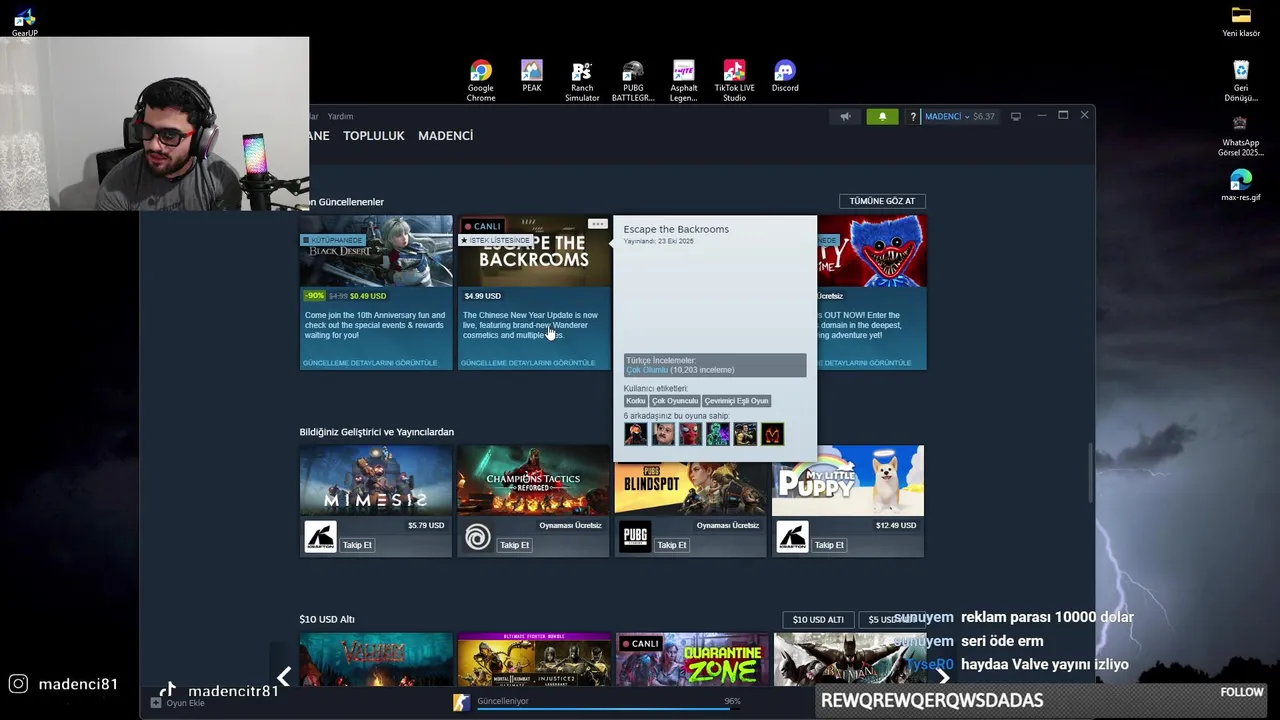Click the Korku tag in the popup
1280x720 pixels.
pyautogui.click(x=635, y=401)
